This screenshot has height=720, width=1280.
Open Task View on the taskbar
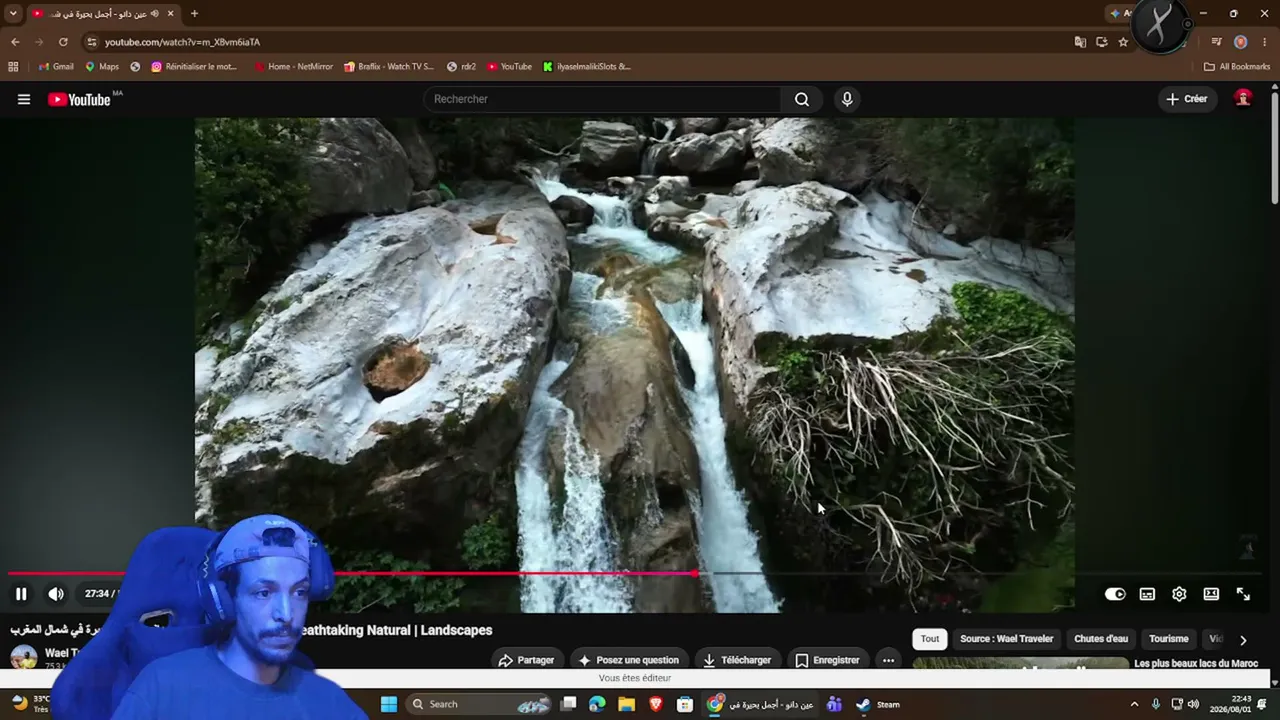pyautogui.click(x=568, y=704)
